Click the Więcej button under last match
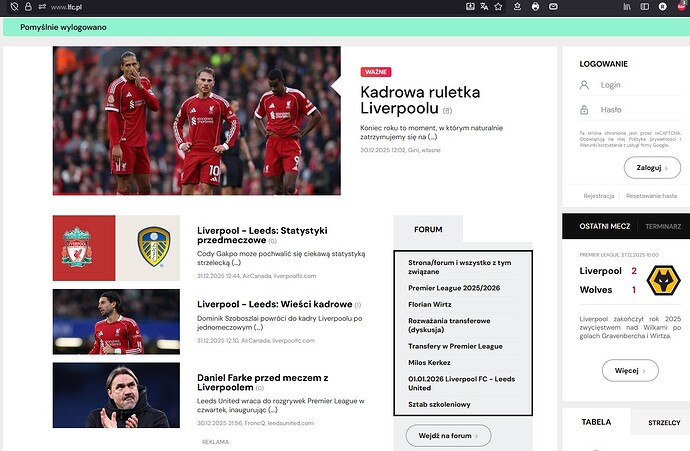This screenshot has width=690, height=451. click(630, 371)
